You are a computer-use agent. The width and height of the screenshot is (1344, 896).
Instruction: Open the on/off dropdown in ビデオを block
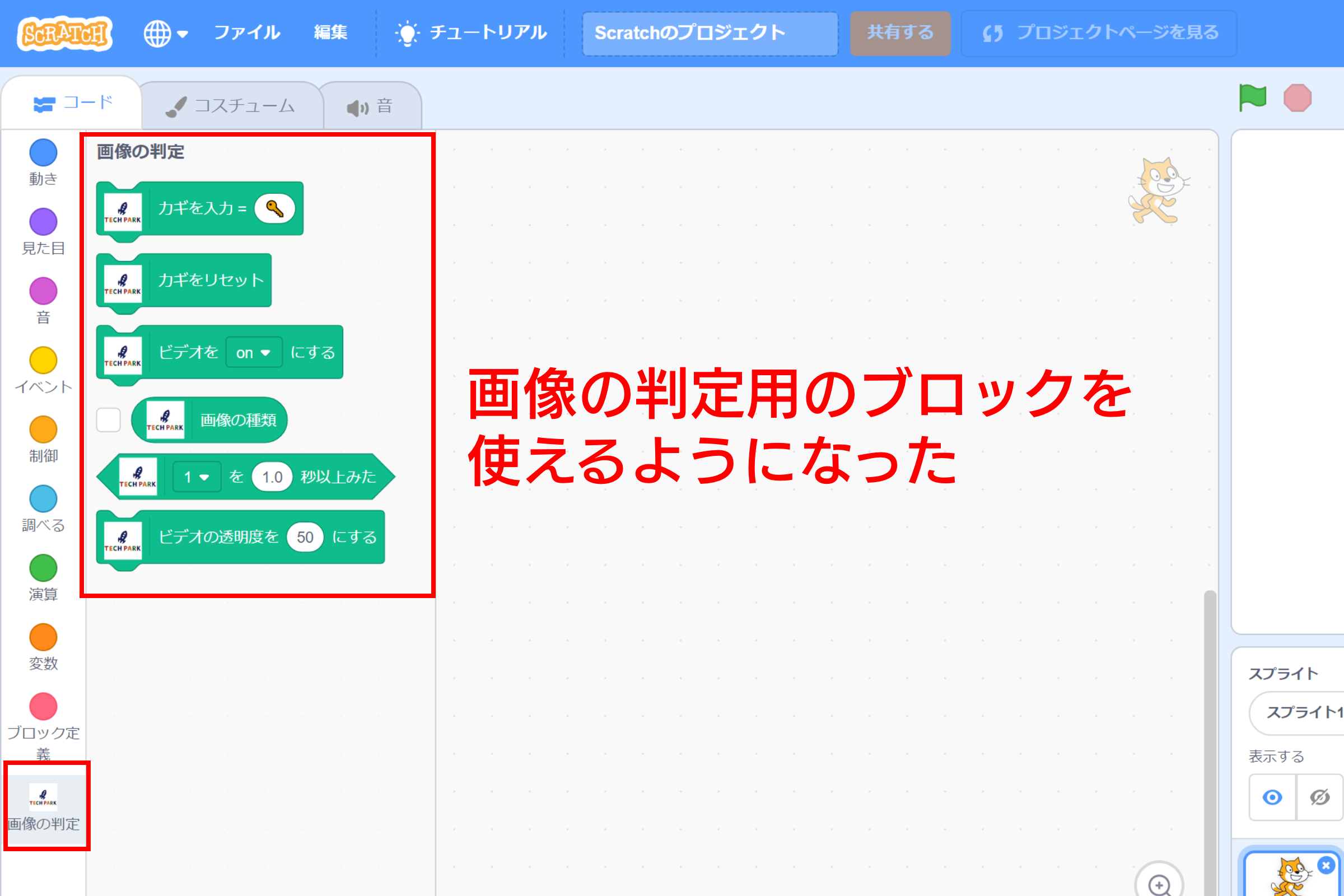point(253,353)
